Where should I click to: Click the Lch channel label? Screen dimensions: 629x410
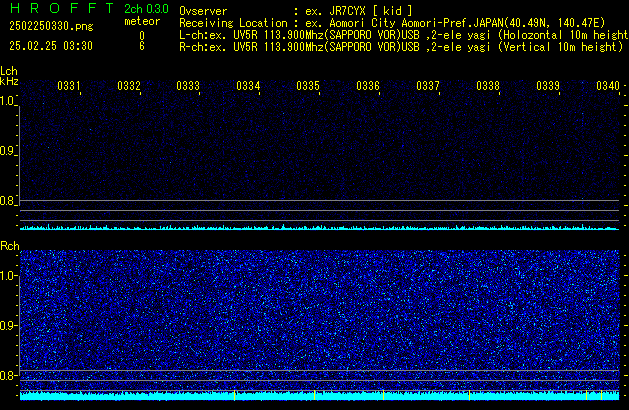(9, 71)
